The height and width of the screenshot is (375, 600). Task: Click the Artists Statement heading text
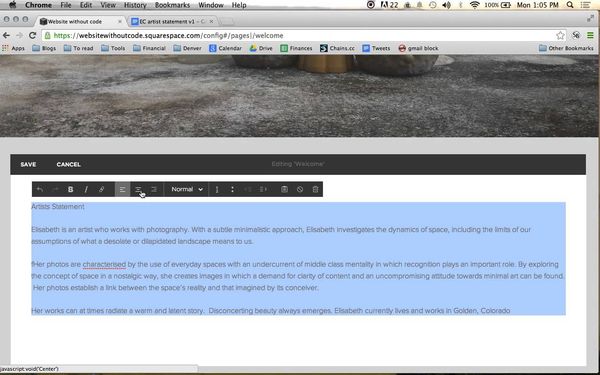coord(58,207)
